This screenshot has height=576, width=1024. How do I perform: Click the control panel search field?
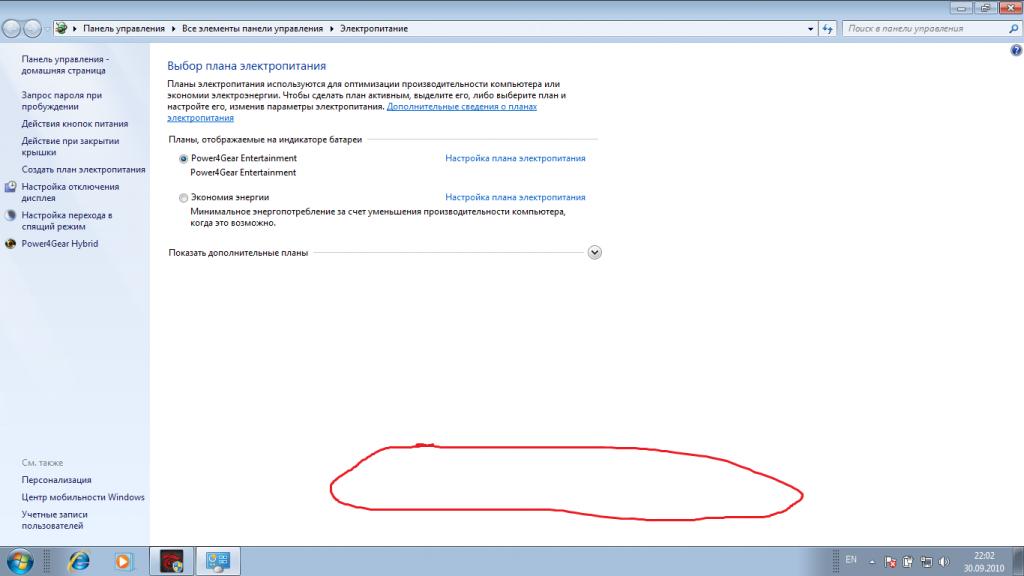click(920, 29)
